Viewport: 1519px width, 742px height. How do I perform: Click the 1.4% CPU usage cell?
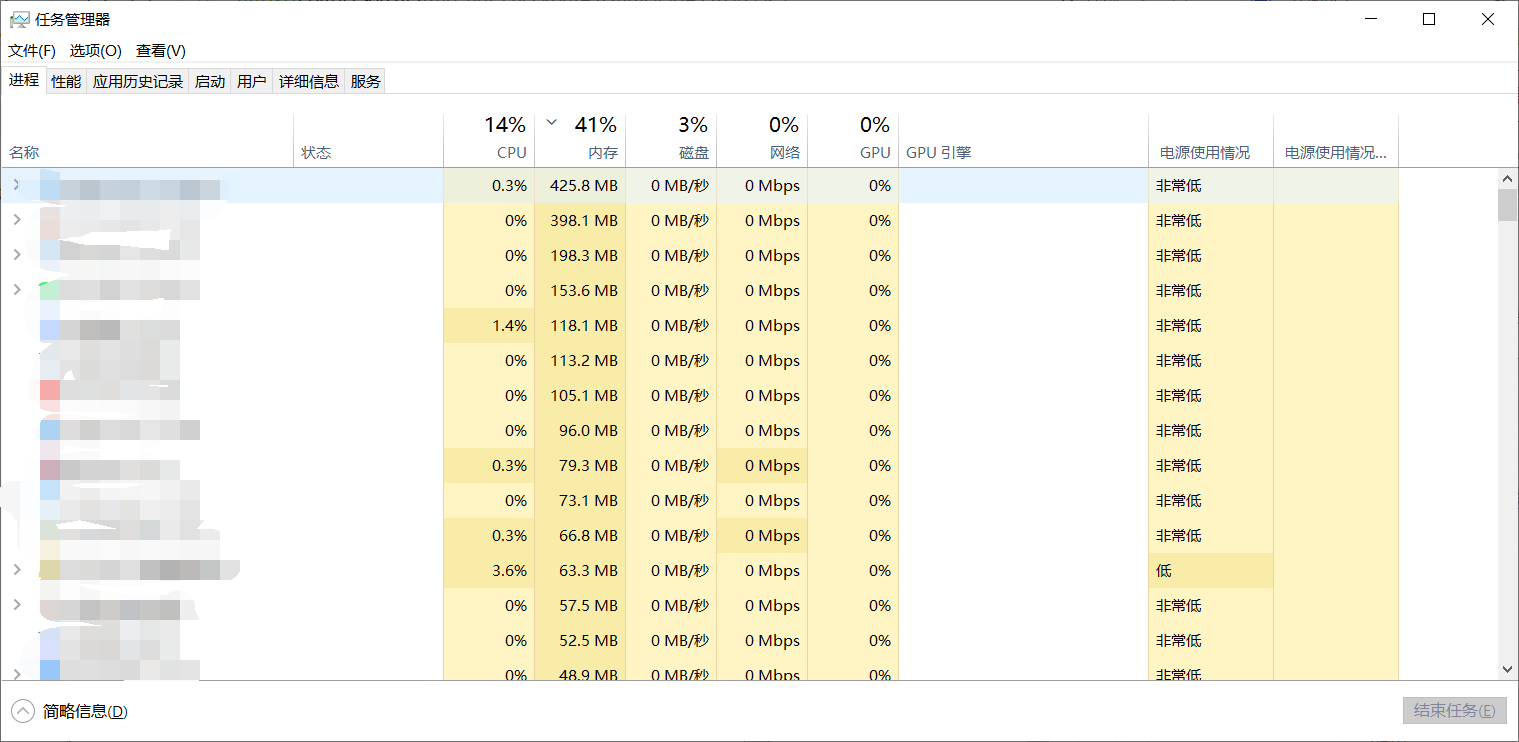489,325
